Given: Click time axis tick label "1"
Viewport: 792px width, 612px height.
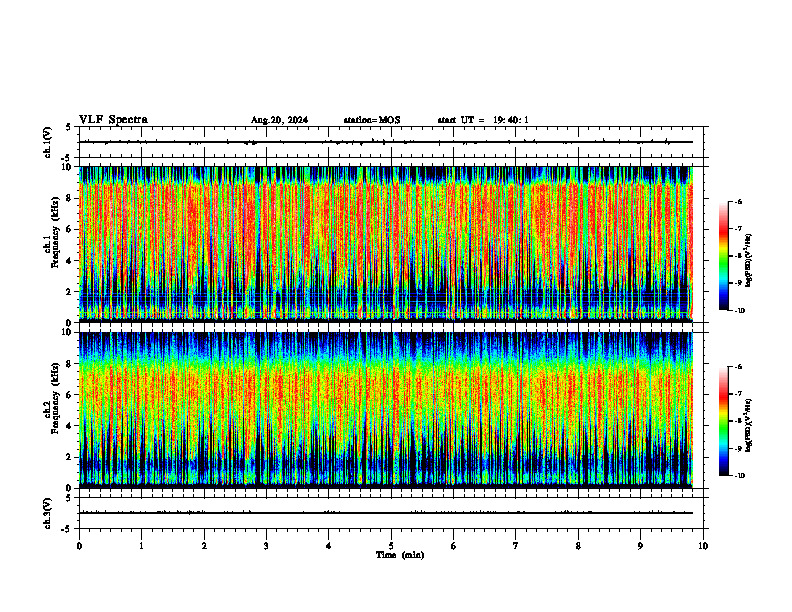Looking at the screenshot, I should coord(142,546).
